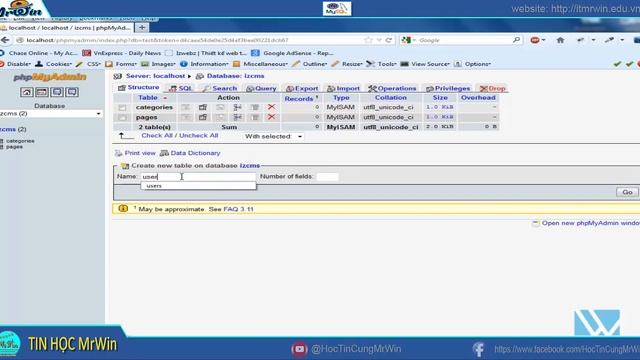Open VnExpress - Daily News bookmark
Image resolution: width=640 pixels, height=360 pixels.
click(122, 53)
